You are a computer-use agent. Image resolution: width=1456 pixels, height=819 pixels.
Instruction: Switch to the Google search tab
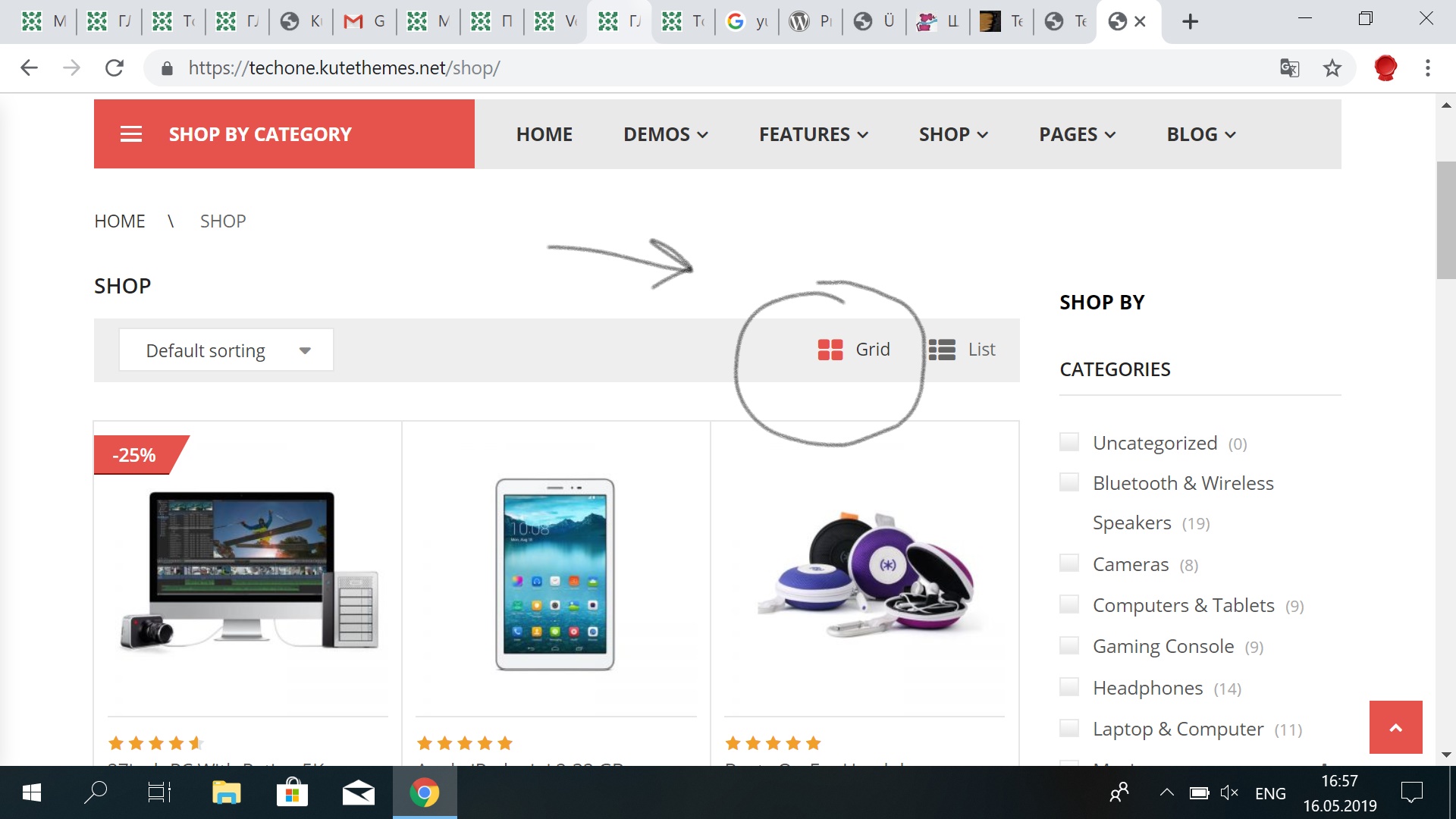tap(746, 22)
